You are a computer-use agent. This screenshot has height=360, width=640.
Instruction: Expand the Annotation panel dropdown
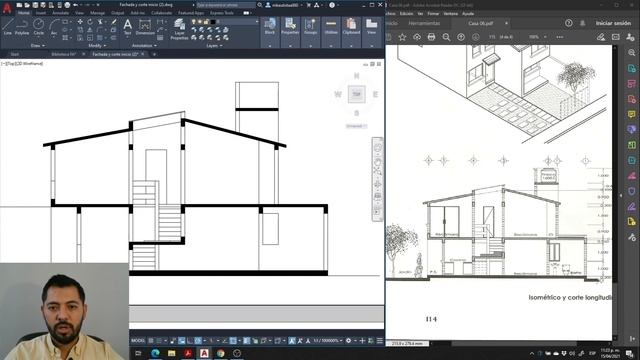tap(144, 46)
